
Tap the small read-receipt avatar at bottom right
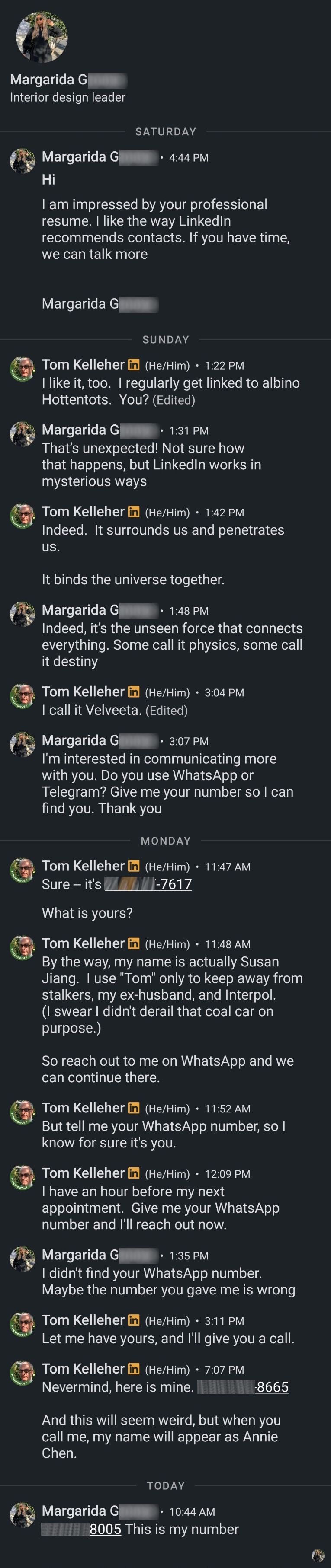(x=318, y=1556)
